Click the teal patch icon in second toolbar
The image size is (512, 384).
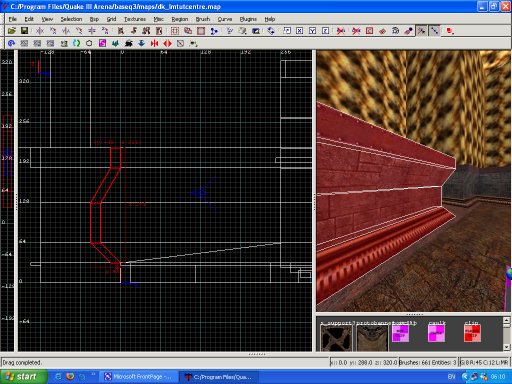click(x=115, y=43)
